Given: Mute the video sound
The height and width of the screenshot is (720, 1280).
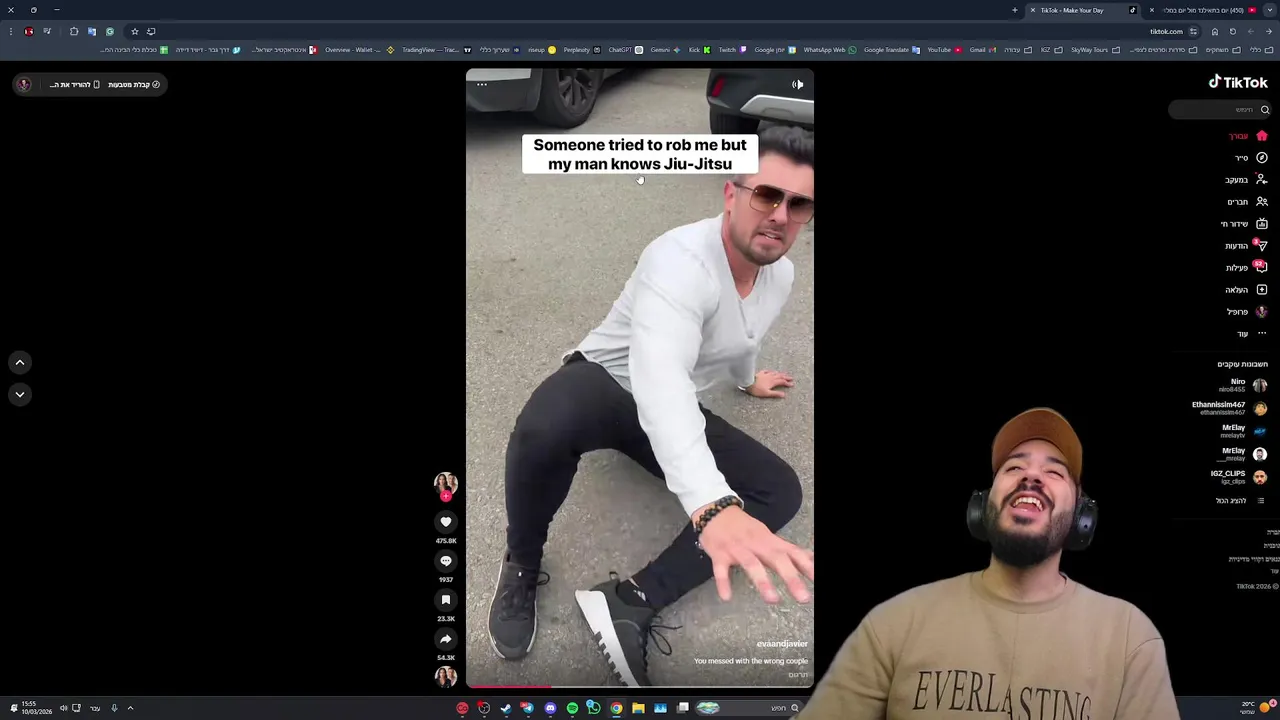Looking at the screenshot, I should (798, 85).
